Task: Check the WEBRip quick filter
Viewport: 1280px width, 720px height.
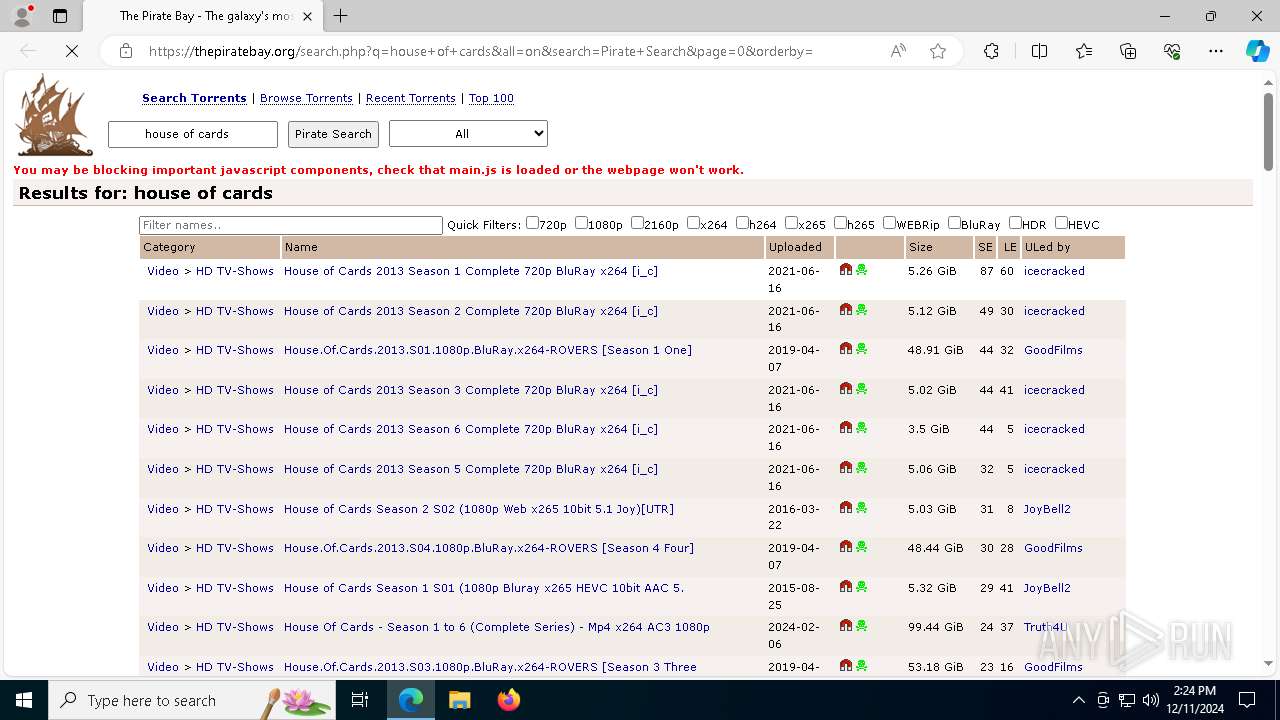Action: [x=889, y=223]
